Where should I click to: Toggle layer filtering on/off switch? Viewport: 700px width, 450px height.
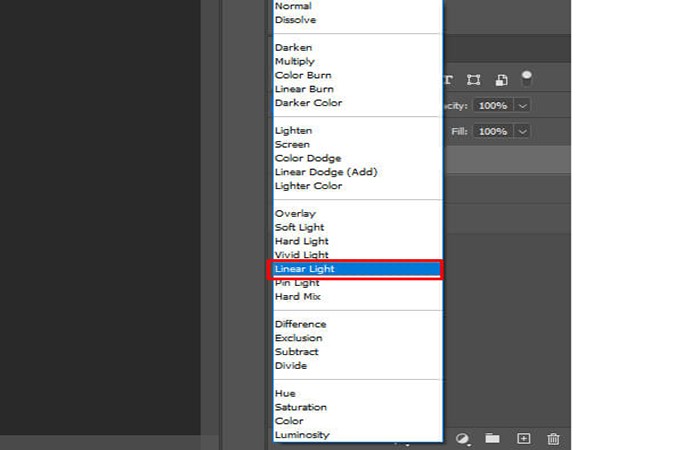click(527, 79)
